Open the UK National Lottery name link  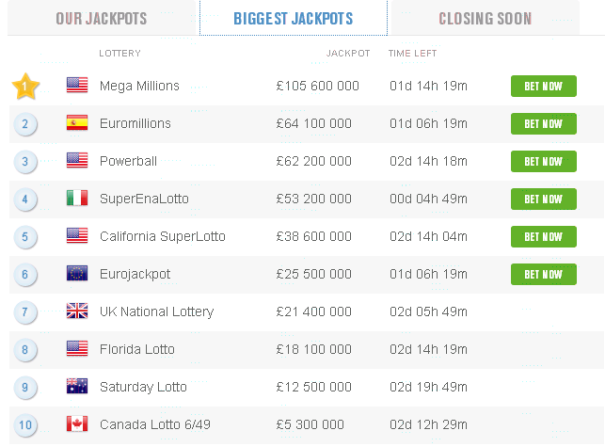[x=157, y=312]
